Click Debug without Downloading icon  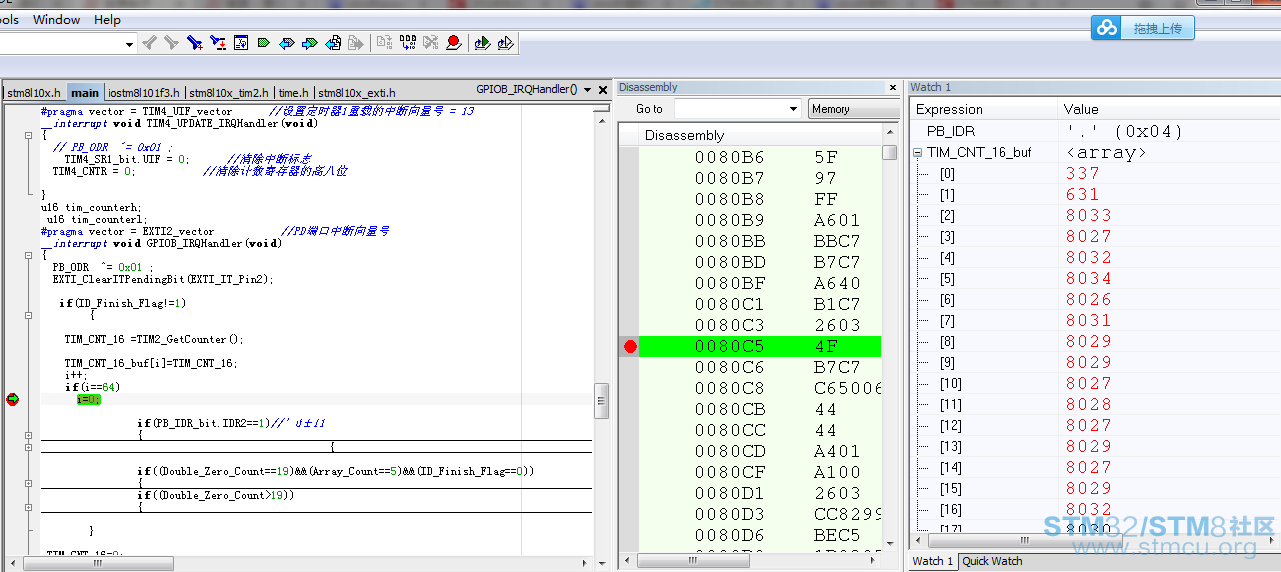tap(506, 43)
